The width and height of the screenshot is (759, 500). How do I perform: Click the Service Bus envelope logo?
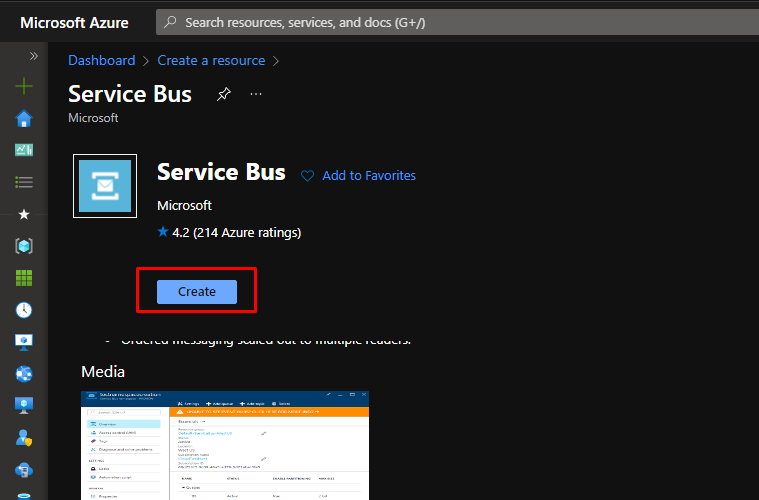click(x=105, y=185)
